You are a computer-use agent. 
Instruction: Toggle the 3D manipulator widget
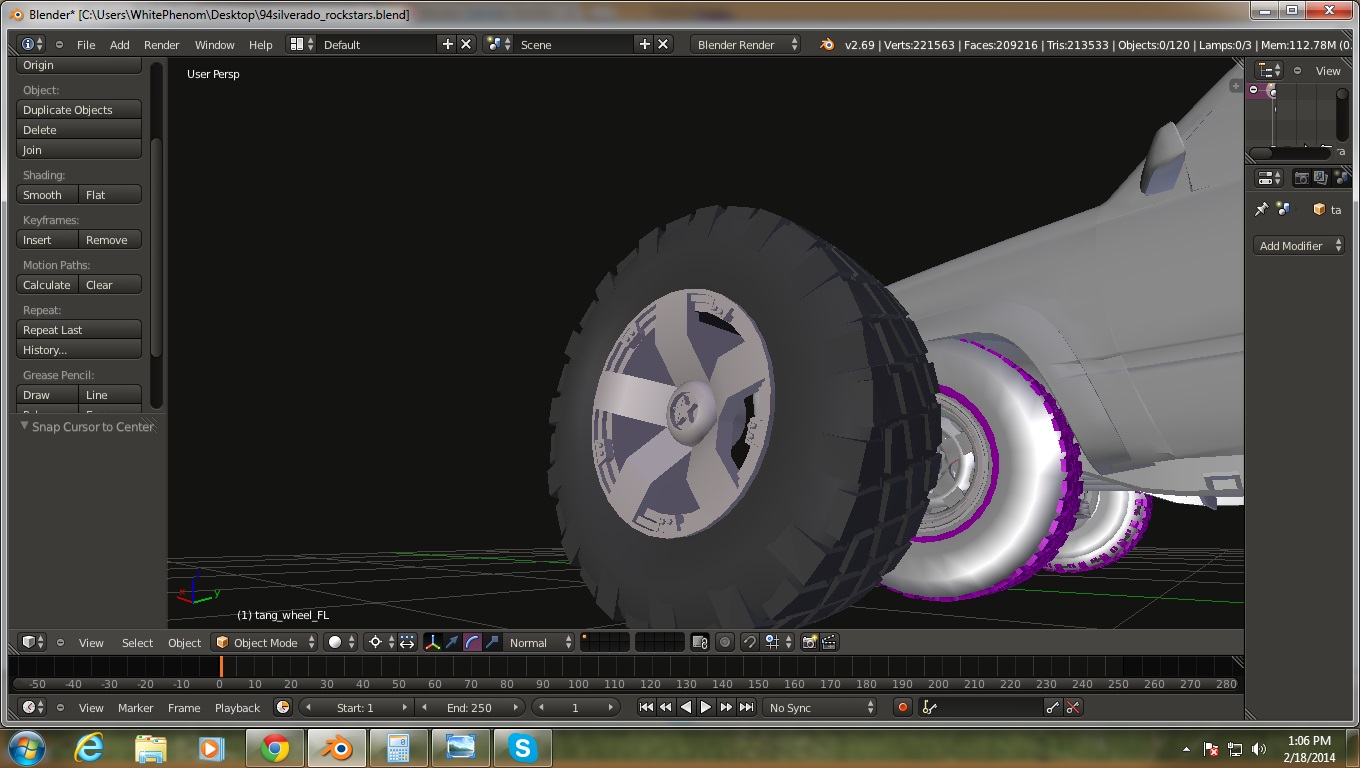pyautogui.click(x=432, y=642)
